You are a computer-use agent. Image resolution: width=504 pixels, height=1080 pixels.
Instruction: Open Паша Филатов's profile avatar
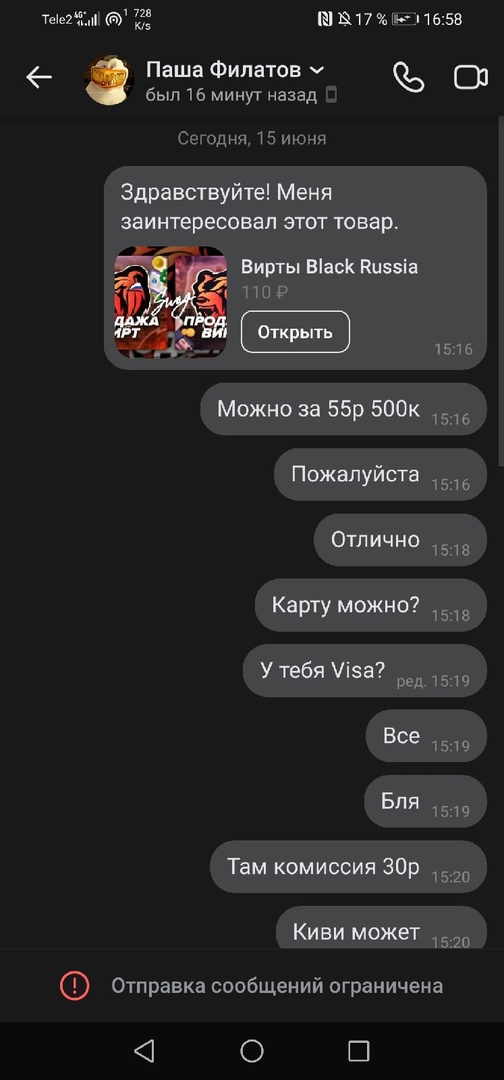coord(109,80)
